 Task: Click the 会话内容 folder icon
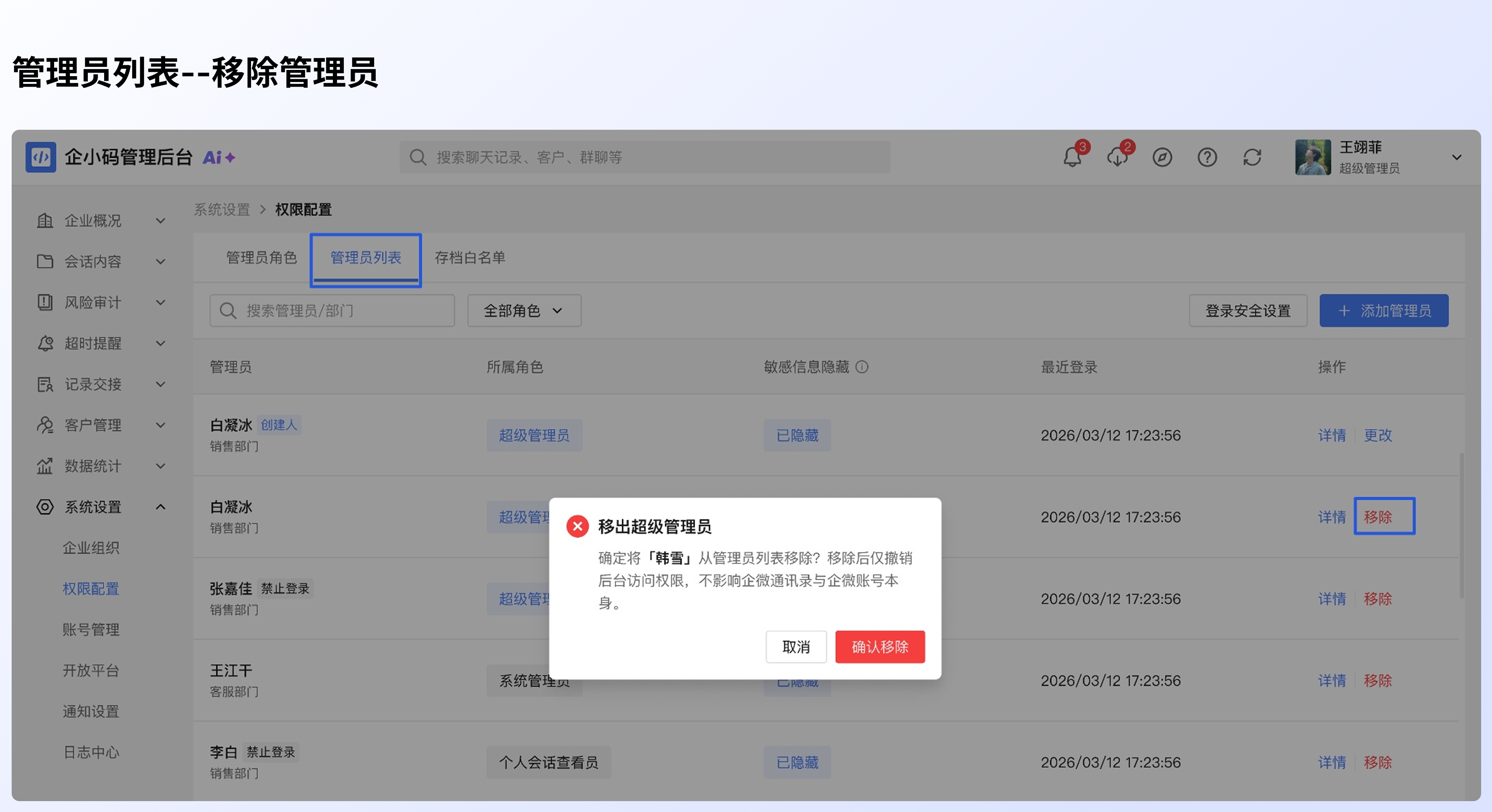(x=45, y=261)
